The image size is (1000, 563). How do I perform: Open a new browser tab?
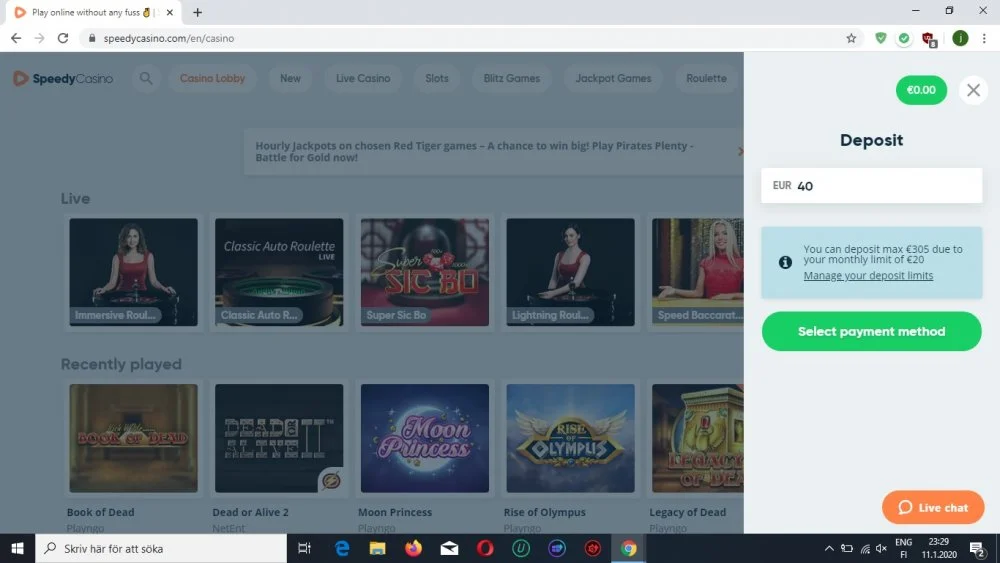pyautogui.click(x=198, y=12)
